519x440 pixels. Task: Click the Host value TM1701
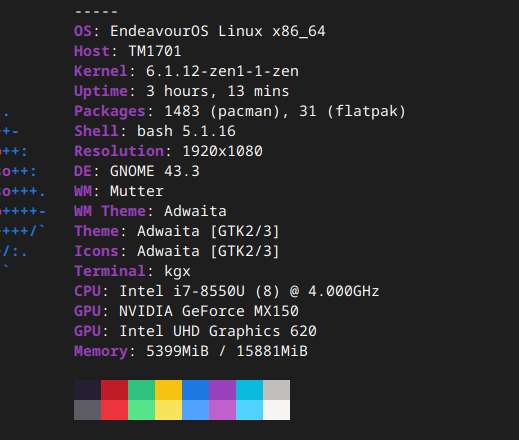155,51
